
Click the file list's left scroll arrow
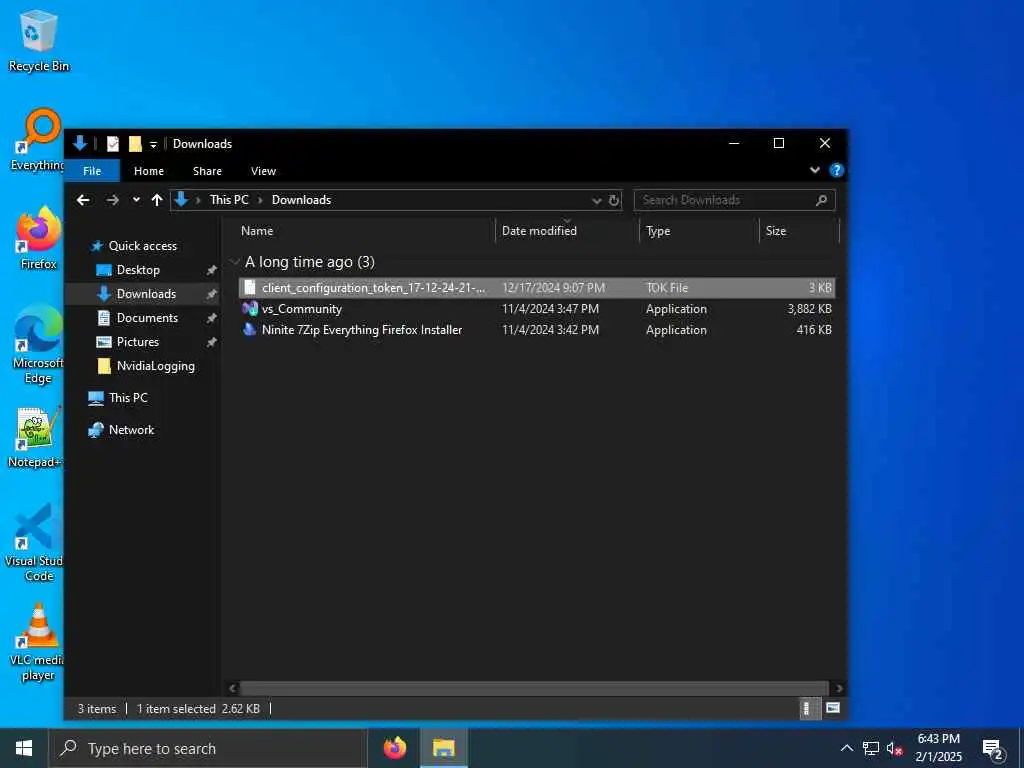232,688
